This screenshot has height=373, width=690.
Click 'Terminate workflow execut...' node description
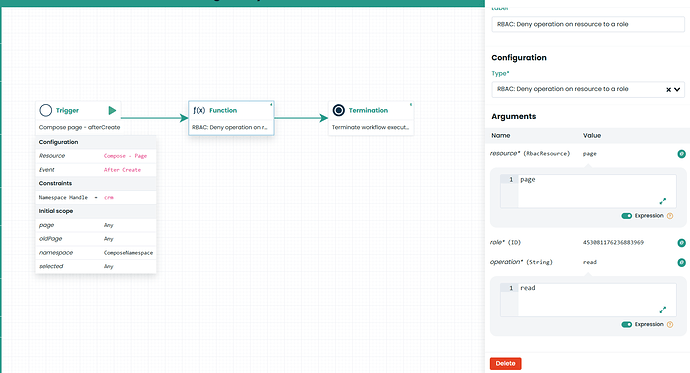[370, 128]
